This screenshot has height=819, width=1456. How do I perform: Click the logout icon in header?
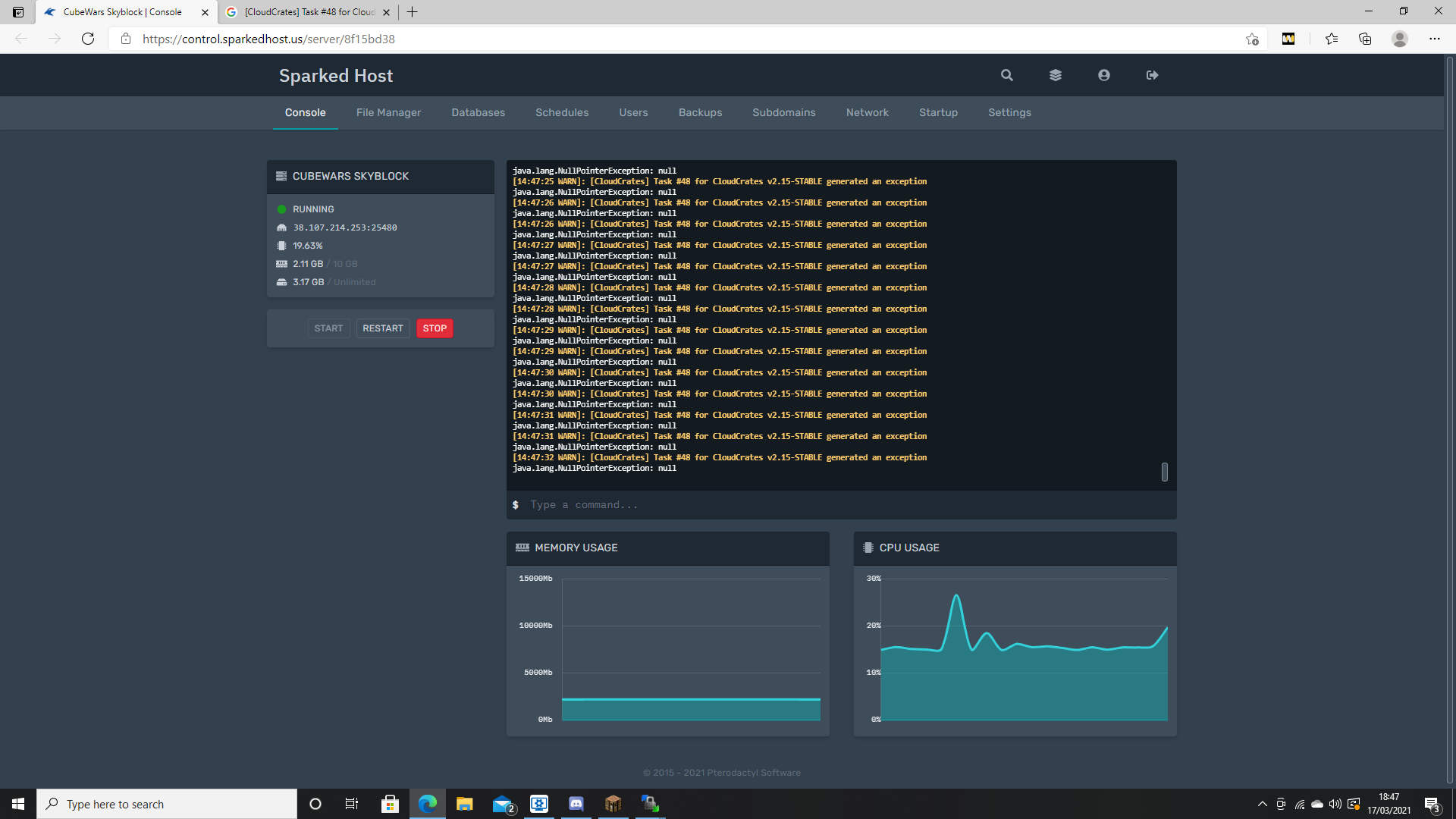[x=1152, y=75]
